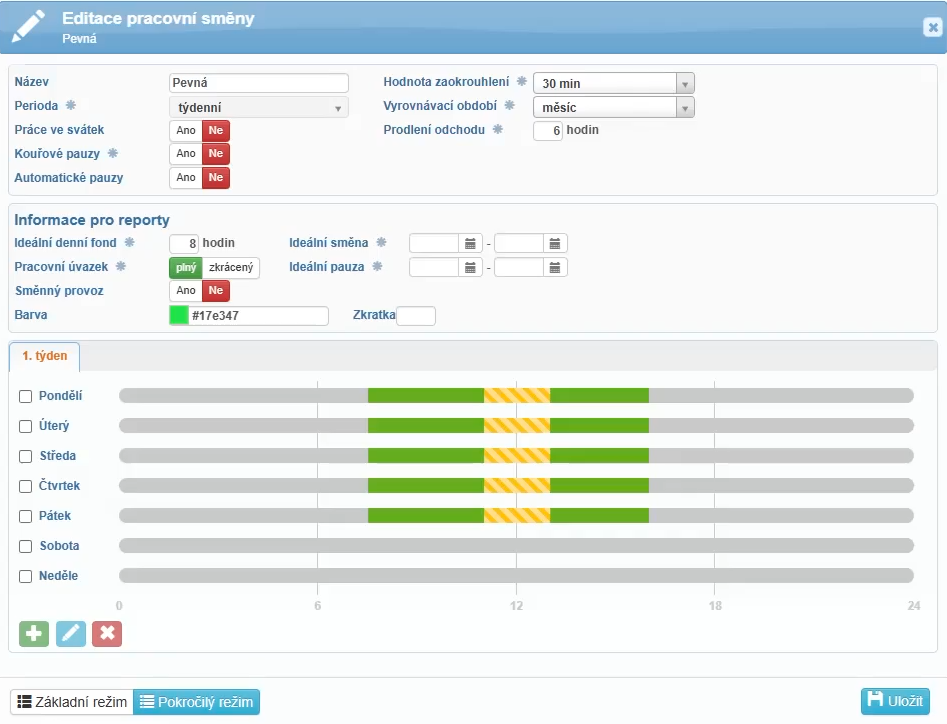Click the blue pencil edit icon
Viewport: 947px width, 724px height.
tap(71, 633)
